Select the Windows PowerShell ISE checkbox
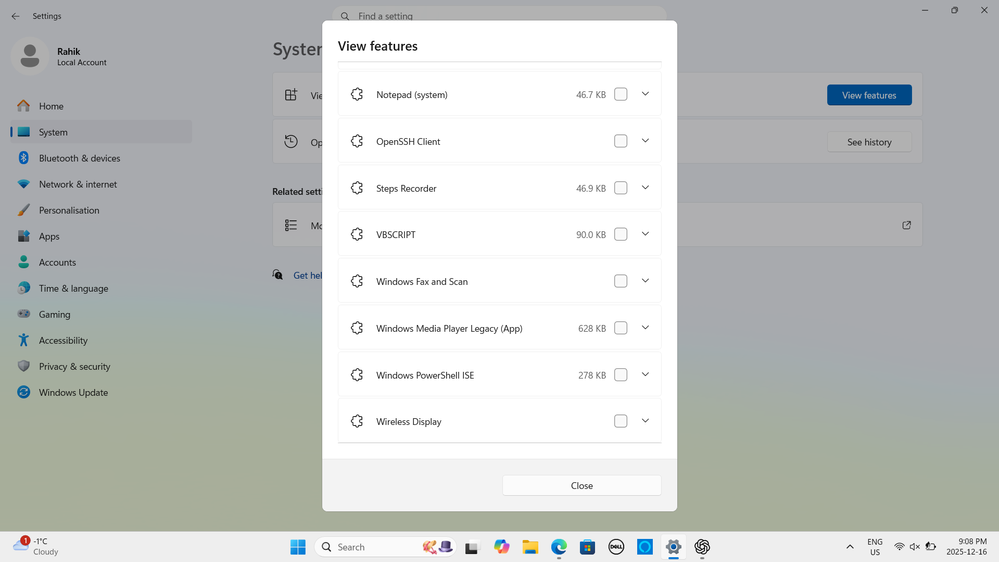The image size is (999, 562). click(x=621, y=375)
